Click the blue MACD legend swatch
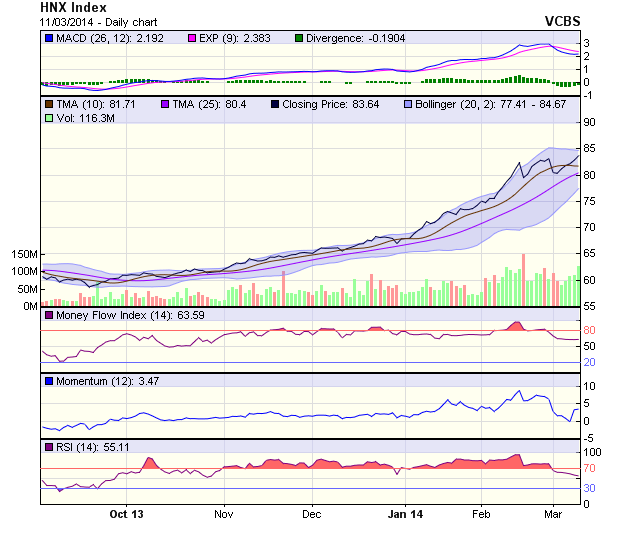The image size is (620, 535). click(49, 38)
